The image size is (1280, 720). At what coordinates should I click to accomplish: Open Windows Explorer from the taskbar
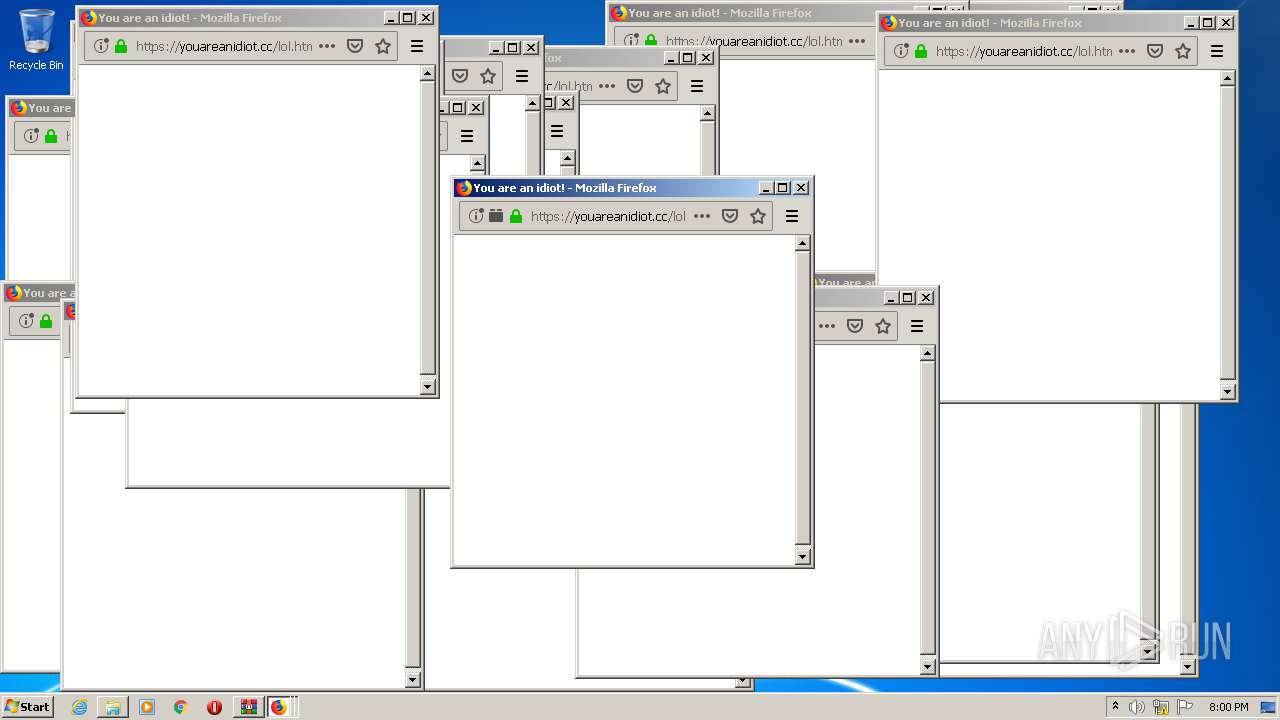[x=113, y=707]
